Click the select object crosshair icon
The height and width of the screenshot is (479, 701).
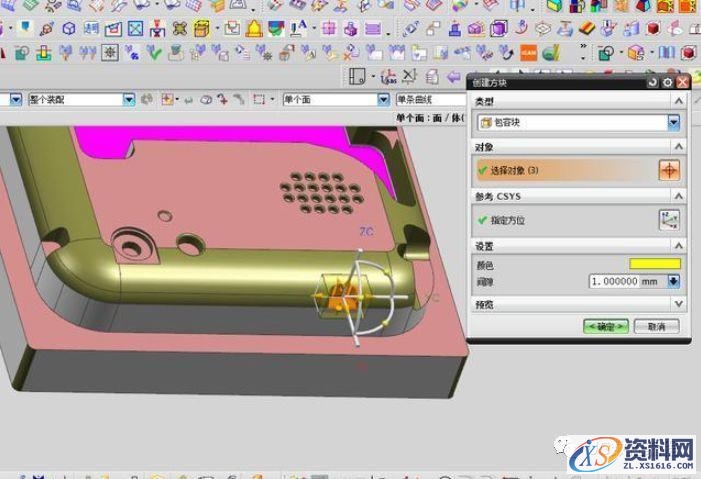668,170
